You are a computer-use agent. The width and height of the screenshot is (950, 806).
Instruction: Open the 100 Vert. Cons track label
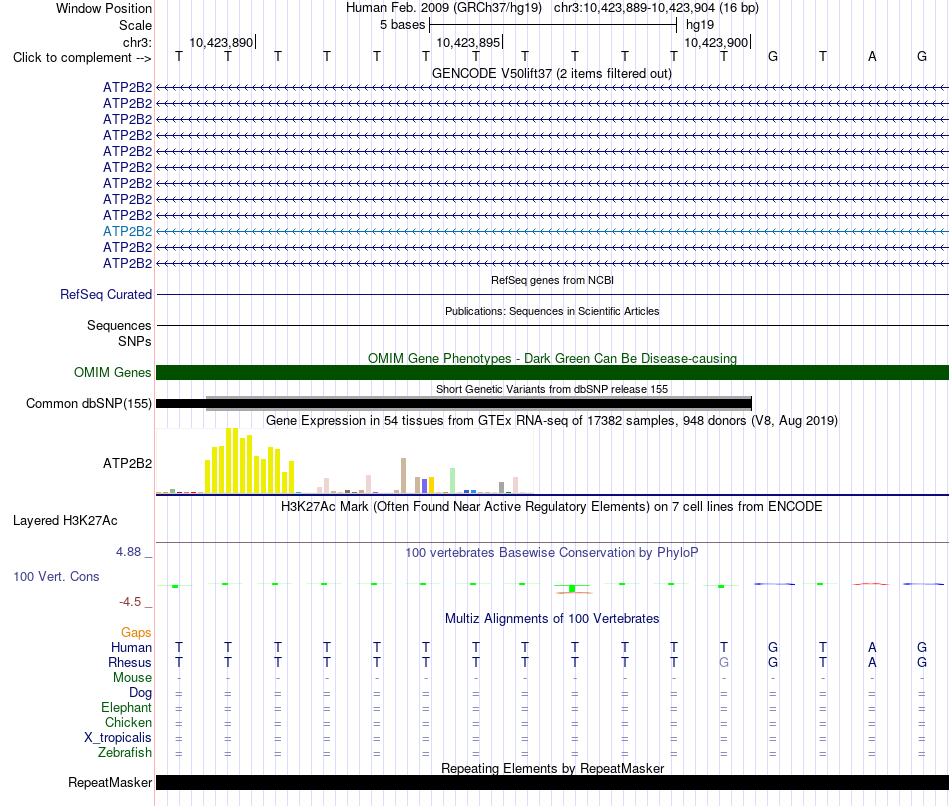point(56,576)
